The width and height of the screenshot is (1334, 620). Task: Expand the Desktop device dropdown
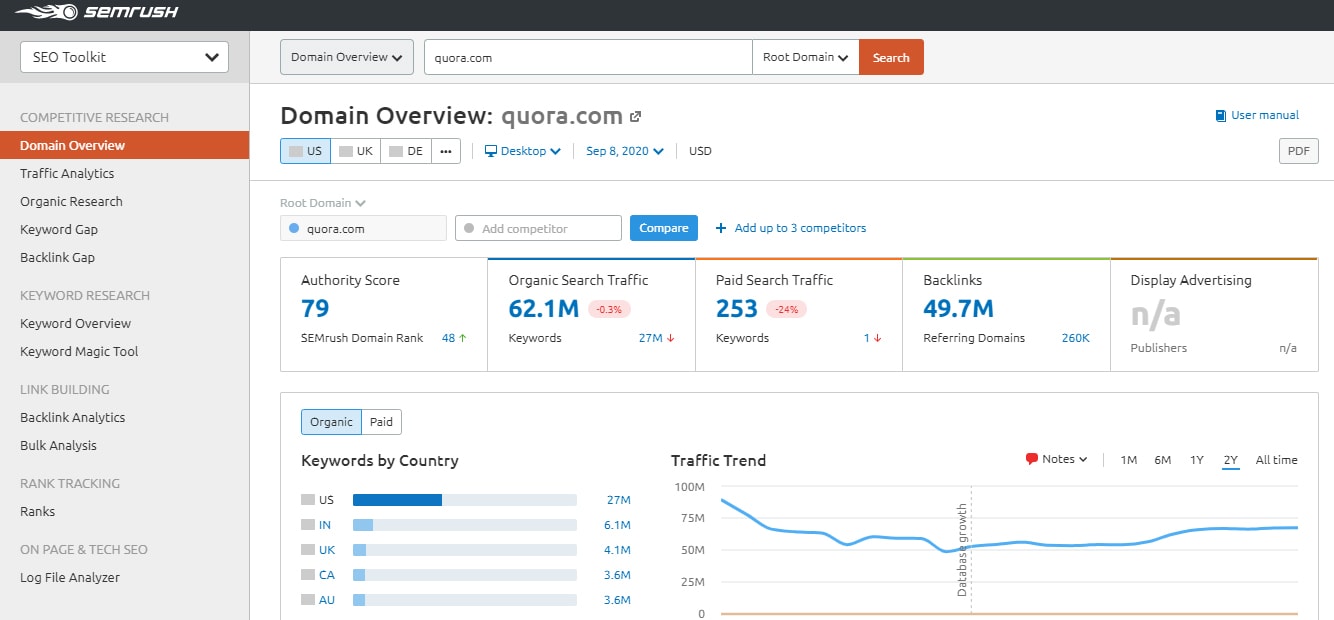[523, 151]
